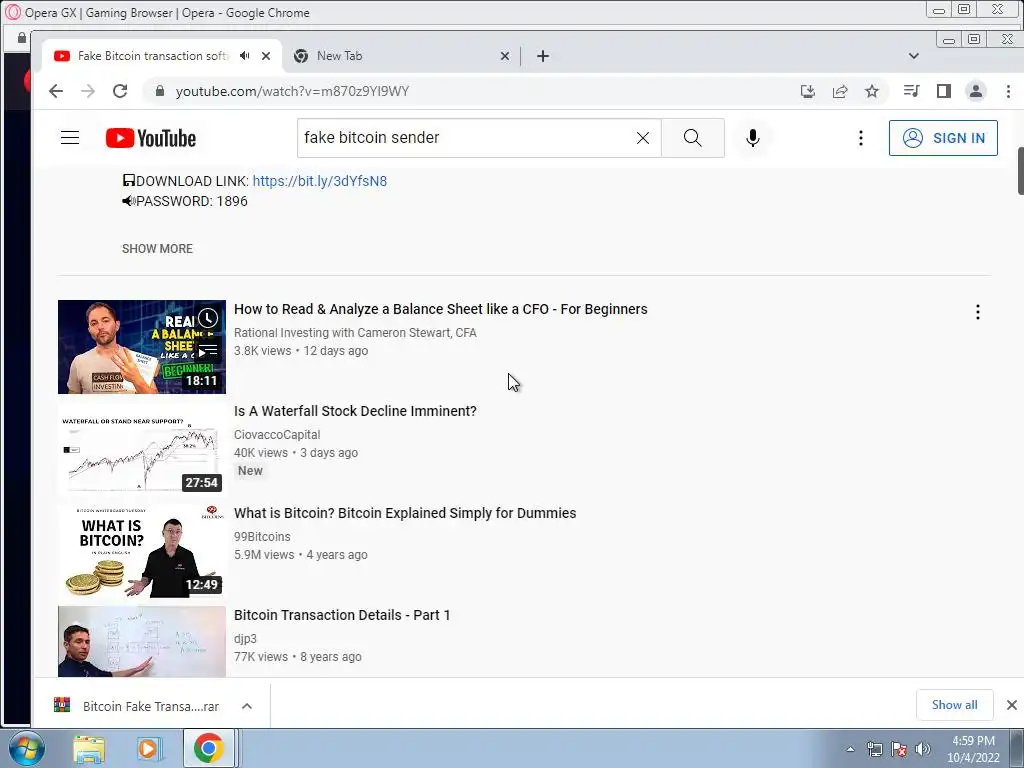This screenshot has width=1024, height=768.
Task: Open YouTube hamburger guide menu
Action: pos(70,138)
